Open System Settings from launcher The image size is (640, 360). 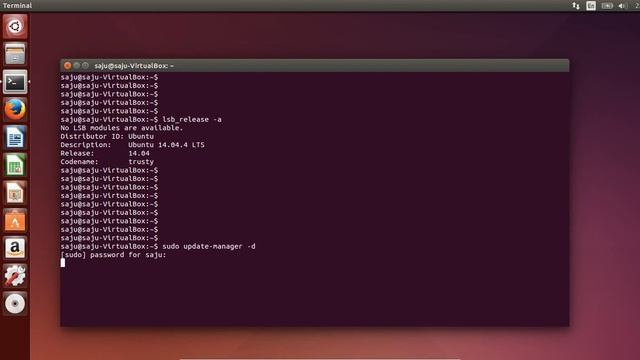pyautogui.click(x=15, y=276)
